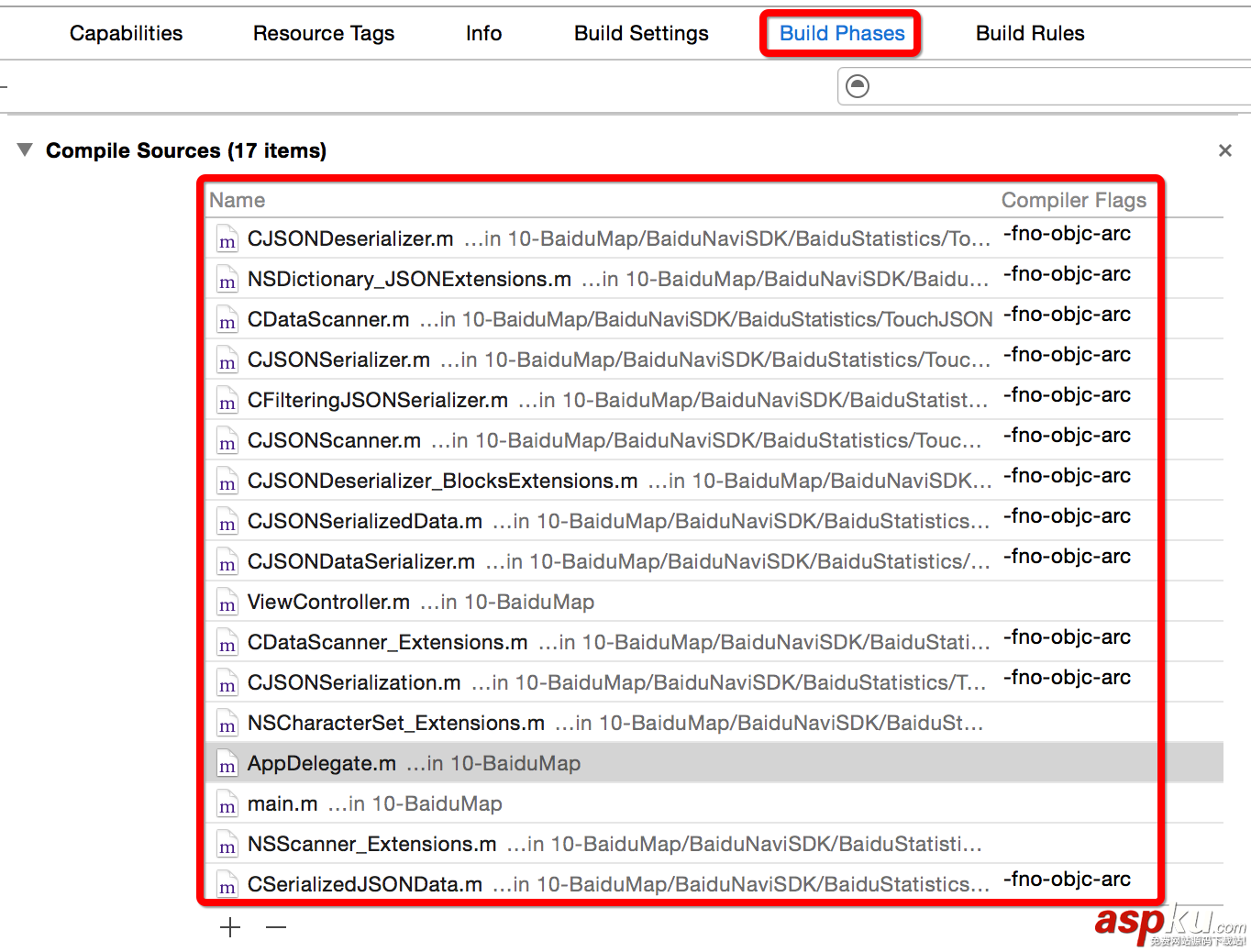Select the CJSONDeserializer.m file icon
The image size is (1251, 952).
227,240
